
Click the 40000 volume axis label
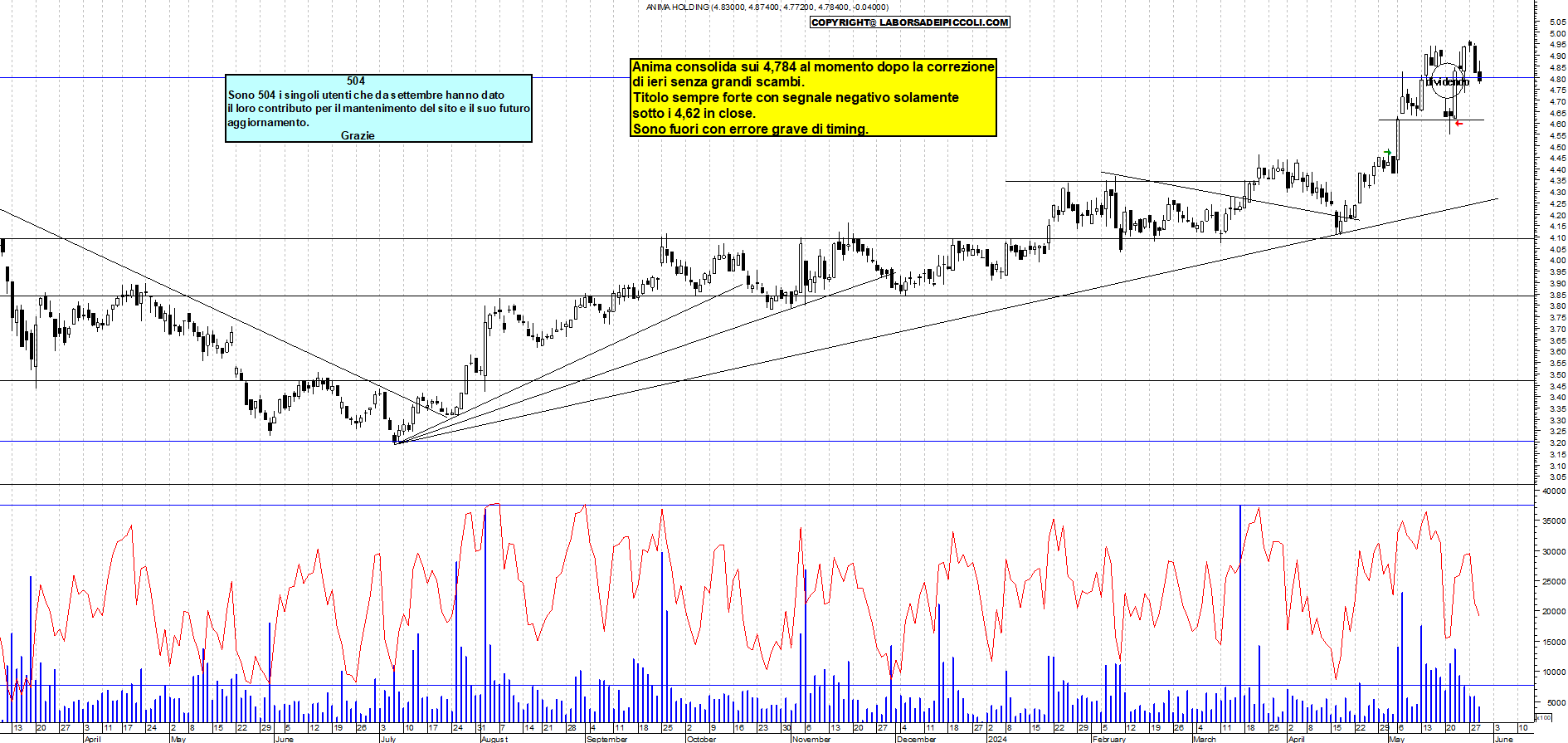click(x=1554, y=491)
